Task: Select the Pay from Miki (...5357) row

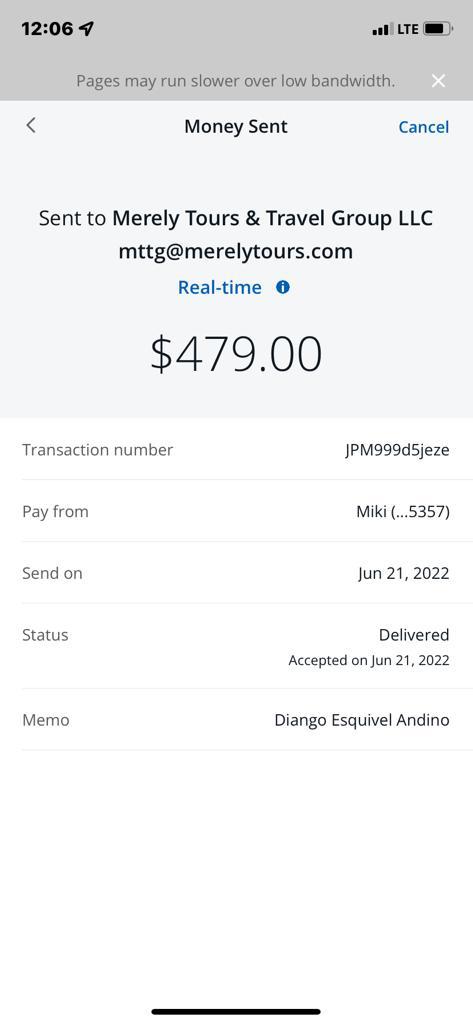Action: [x=236, y=511]
